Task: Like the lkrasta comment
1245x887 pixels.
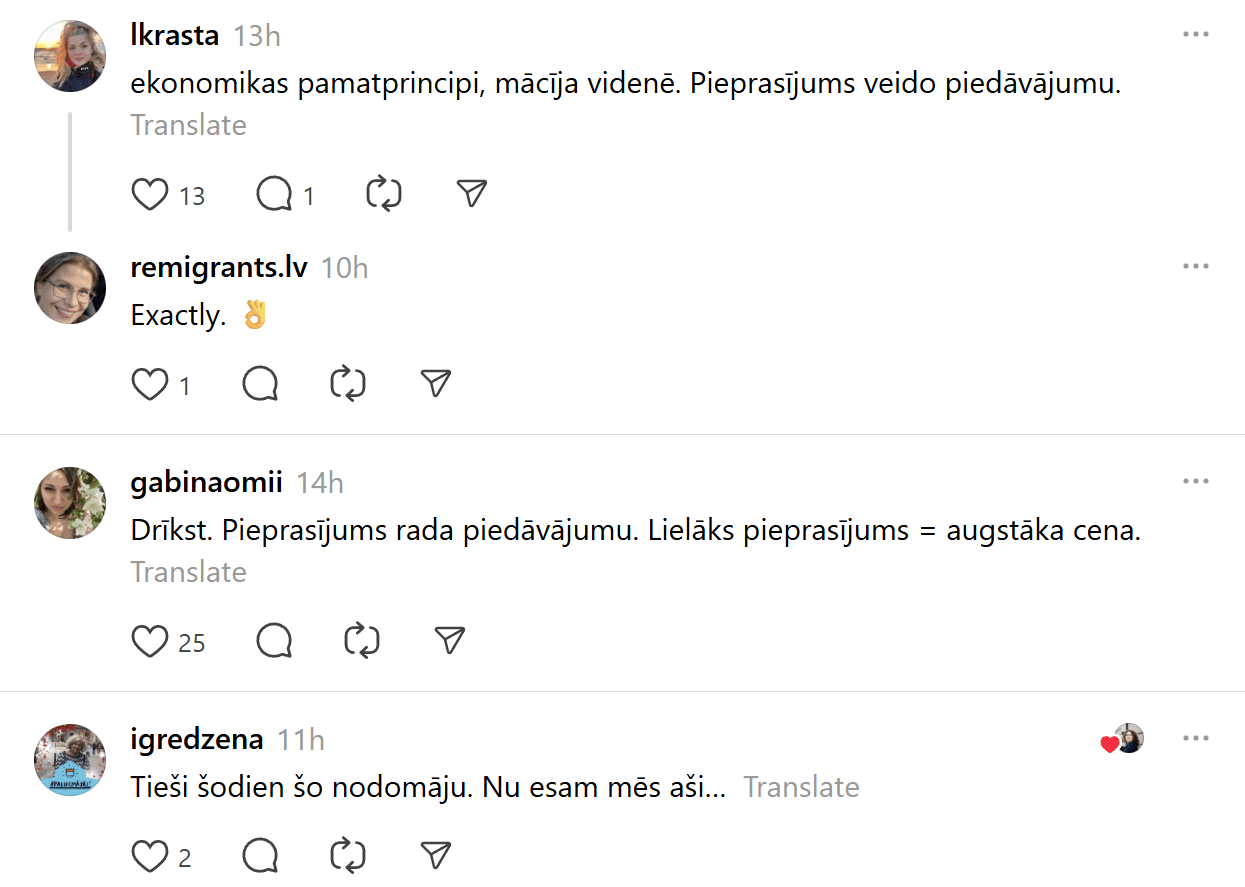Action: pos(150,194)
